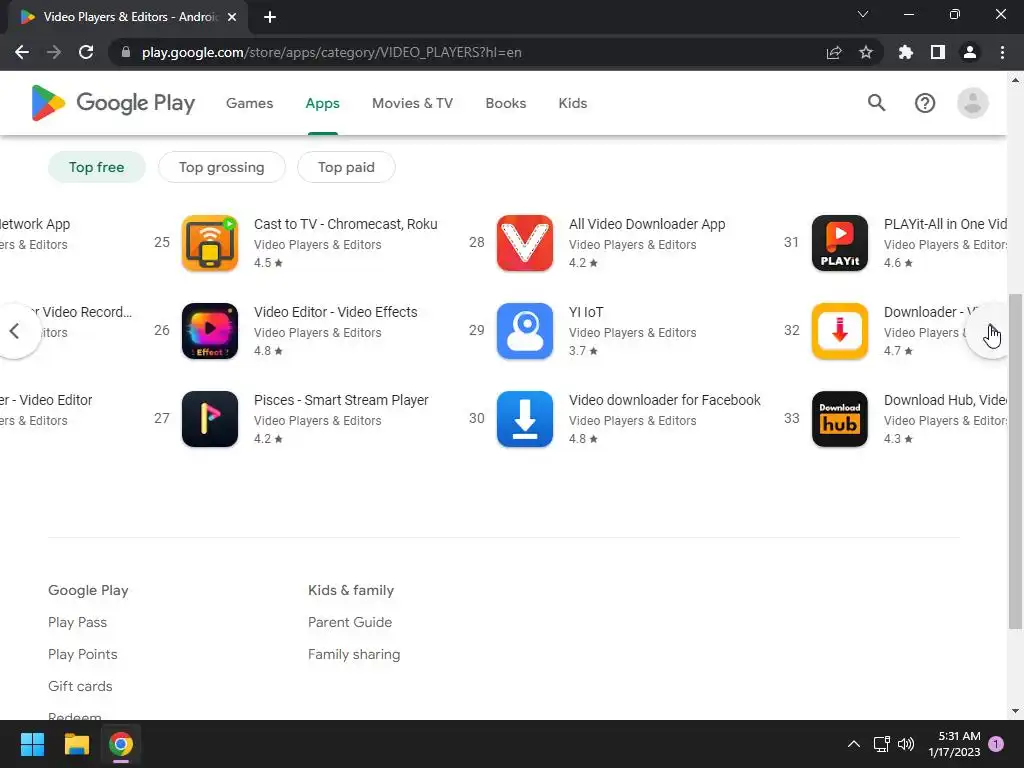Go back to the previous page
The width and height of the screenshot is (1024, 768).
[x=22, y=52]
